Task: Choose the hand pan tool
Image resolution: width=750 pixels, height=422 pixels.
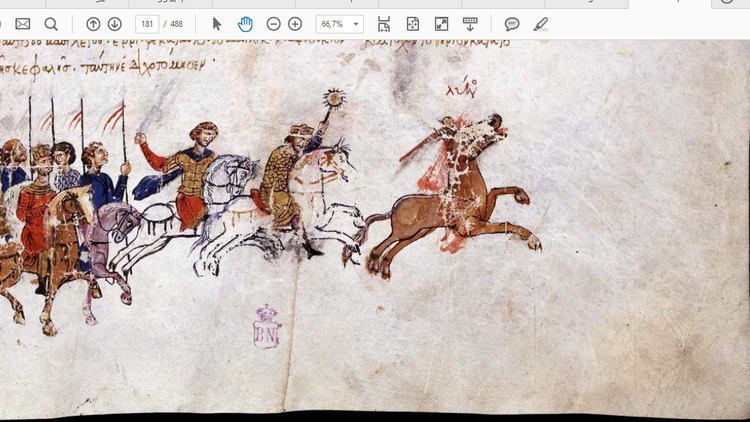Action: pos(245,24)
